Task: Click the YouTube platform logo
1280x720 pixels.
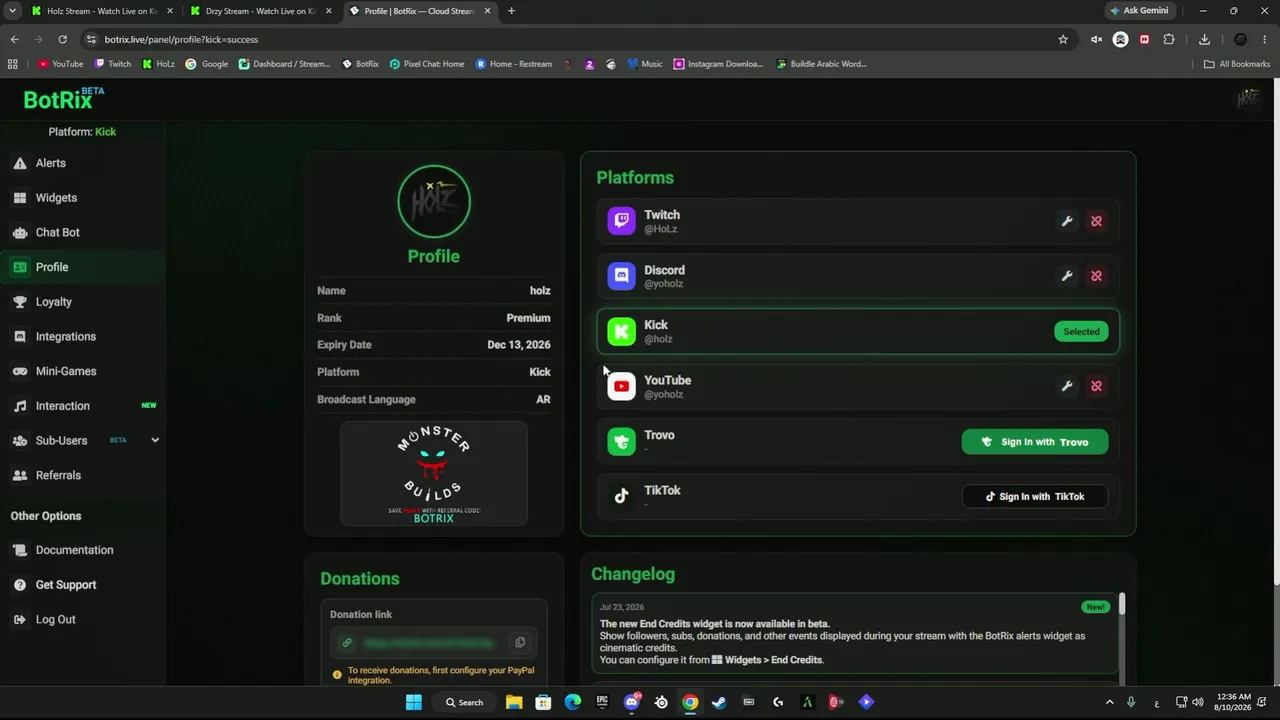Action: click(x=621, y=386)
